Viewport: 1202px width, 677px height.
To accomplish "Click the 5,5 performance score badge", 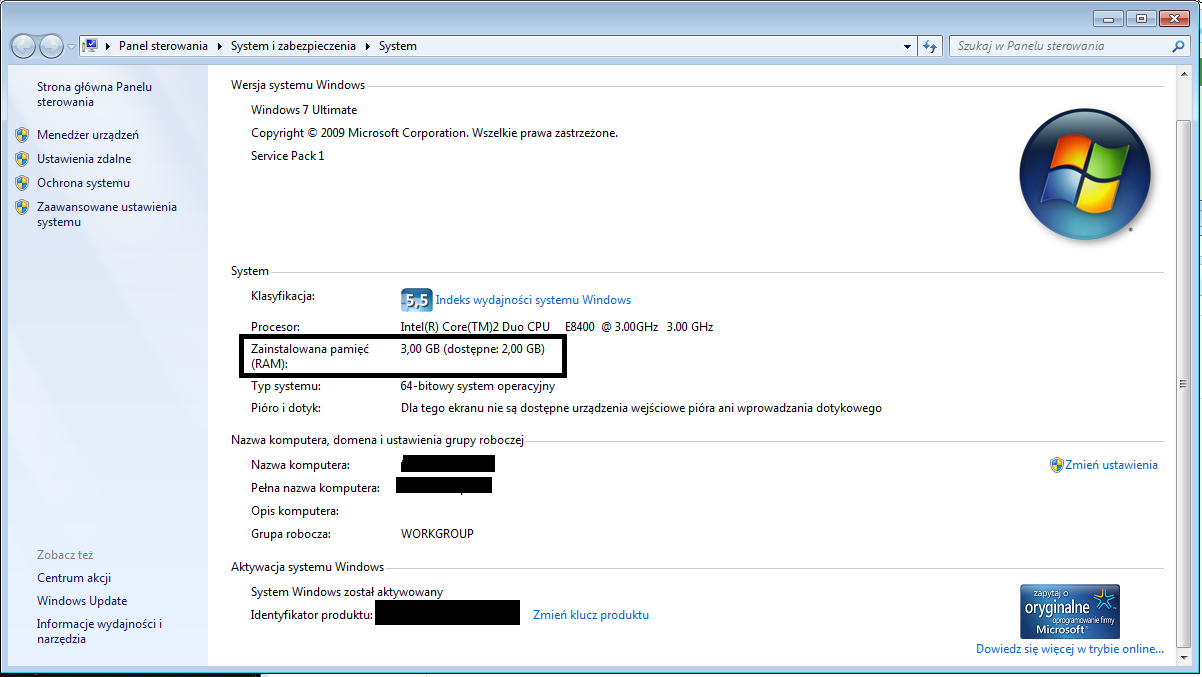I will tap(416, 300).
